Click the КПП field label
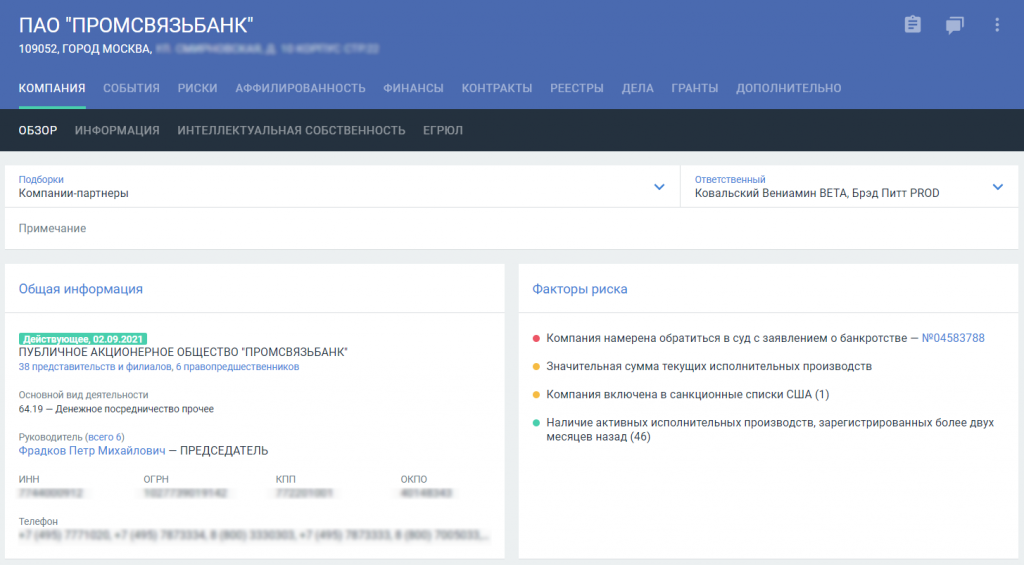Viewport: 1024px width, 565px height. pyautogui.click(x=285, y=479)
